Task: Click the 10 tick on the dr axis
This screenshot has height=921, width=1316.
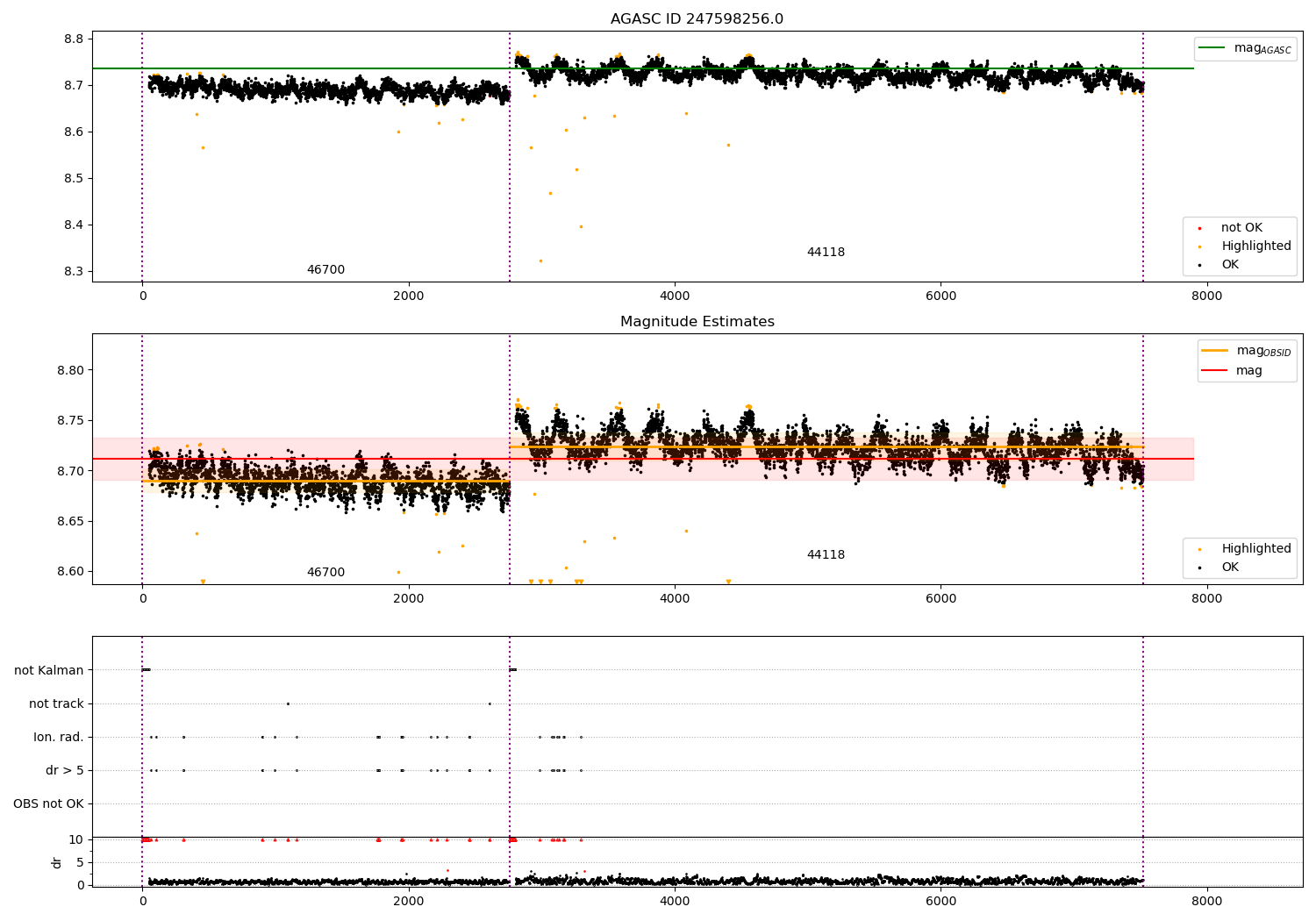Action: pyautogui.click(x=76, y=839)
